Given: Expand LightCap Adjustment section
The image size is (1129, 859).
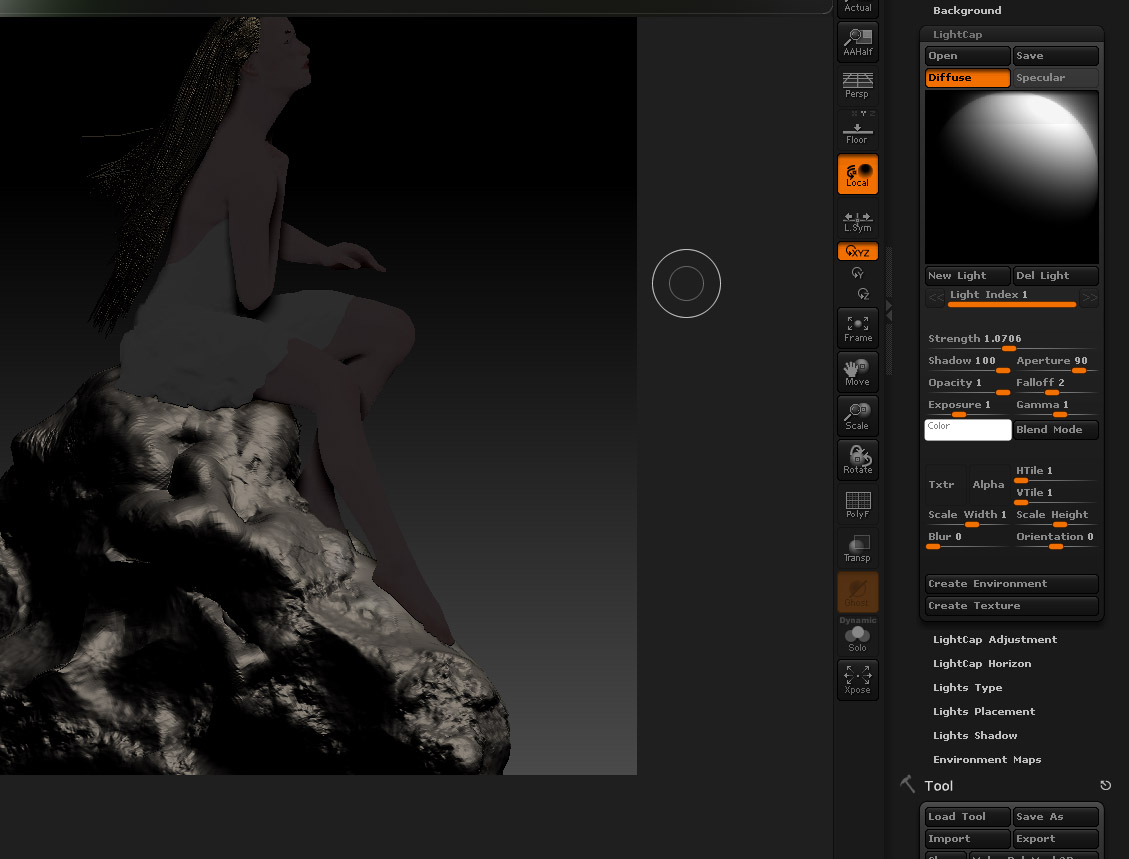Looking at the screenshot, I should 995,639.
